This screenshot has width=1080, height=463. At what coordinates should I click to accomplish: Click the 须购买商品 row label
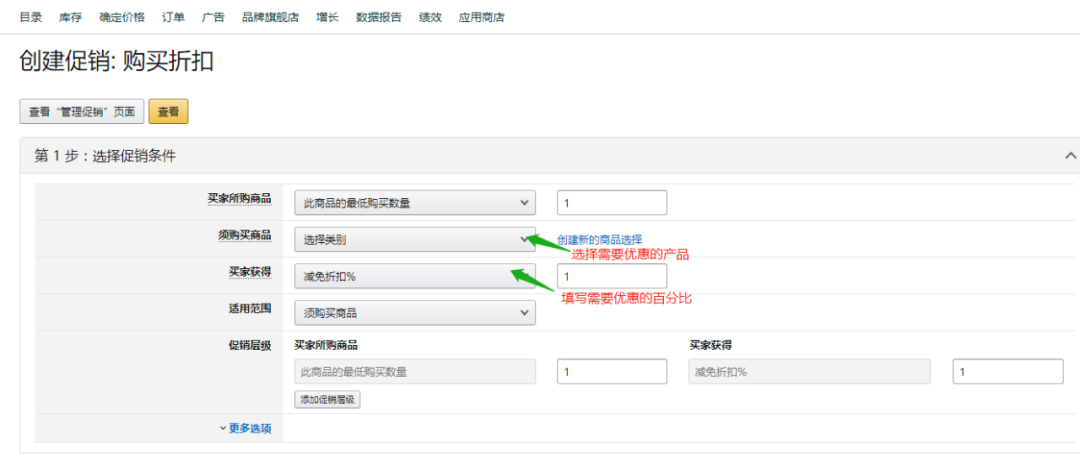[x=245, y=235]
